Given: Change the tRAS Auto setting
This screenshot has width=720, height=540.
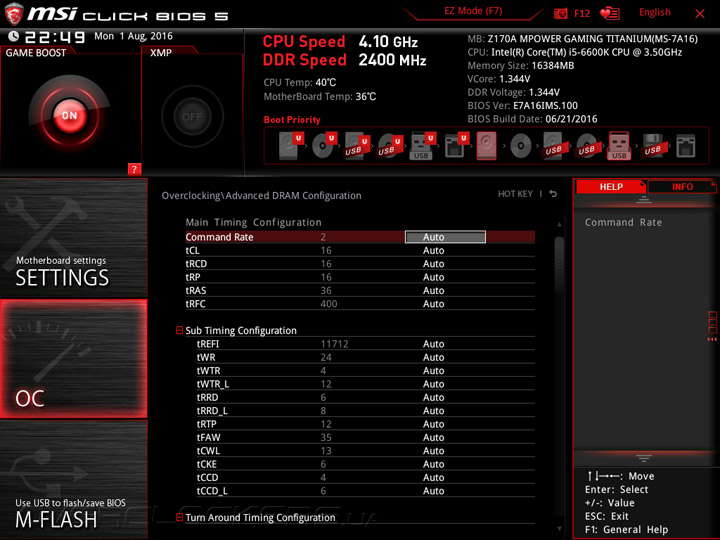Looking at the screenshot, I should click(433, 290).
